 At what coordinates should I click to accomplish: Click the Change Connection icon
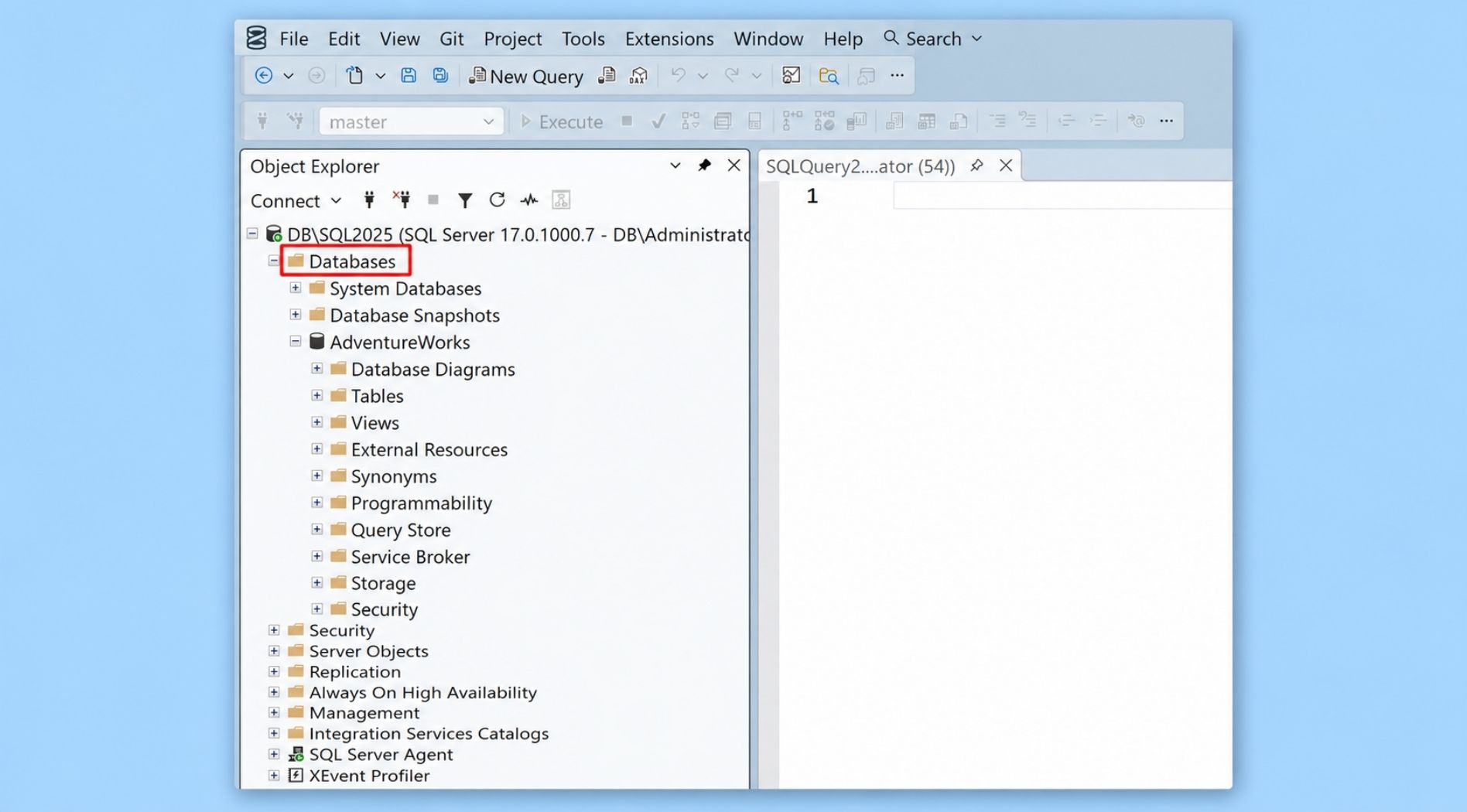click(295, 121)
